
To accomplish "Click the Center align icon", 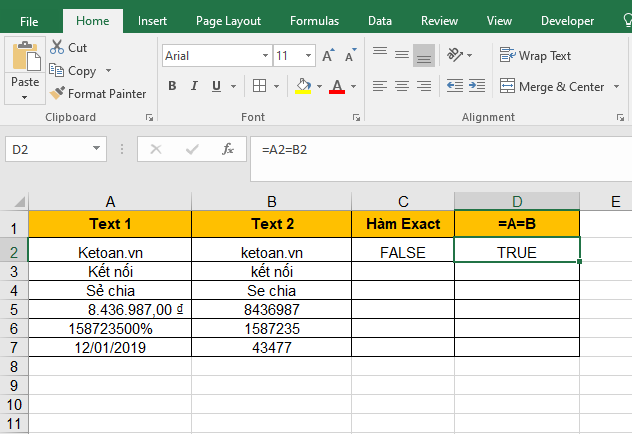I will point(401,86).
